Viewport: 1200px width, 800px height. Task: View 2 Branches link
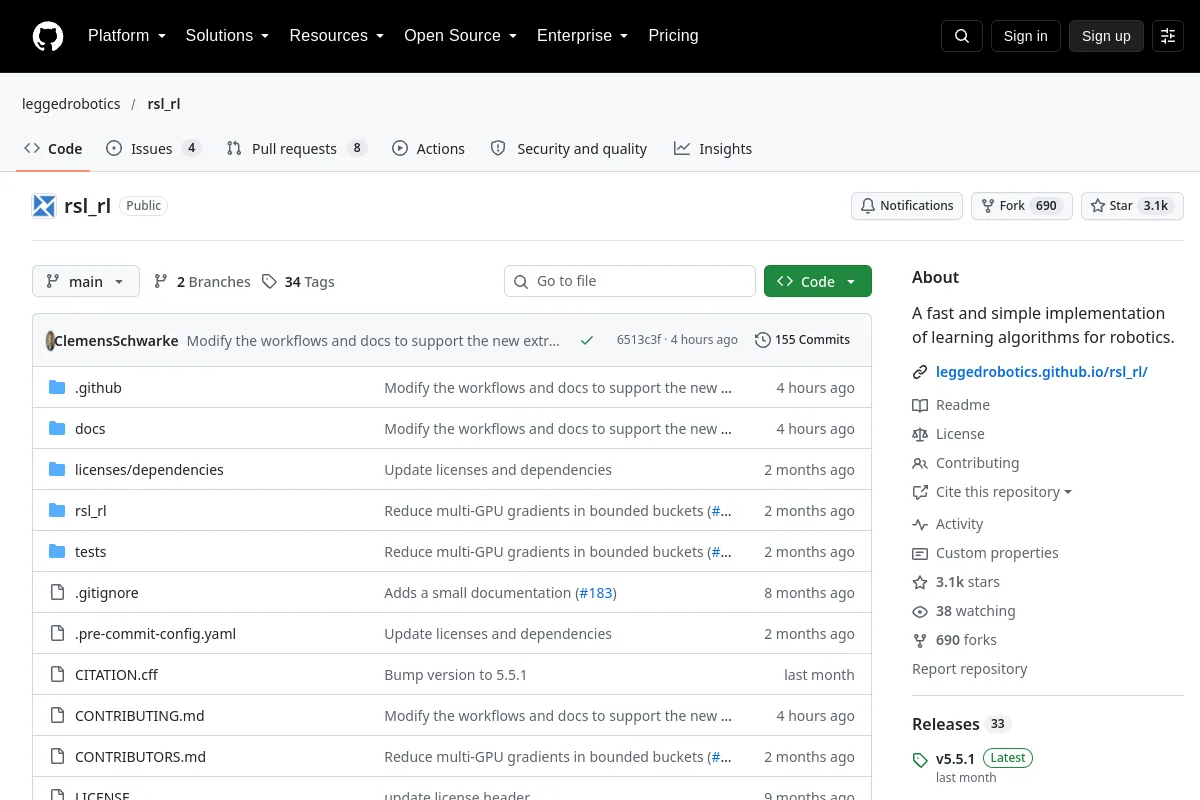coord(202,282)
